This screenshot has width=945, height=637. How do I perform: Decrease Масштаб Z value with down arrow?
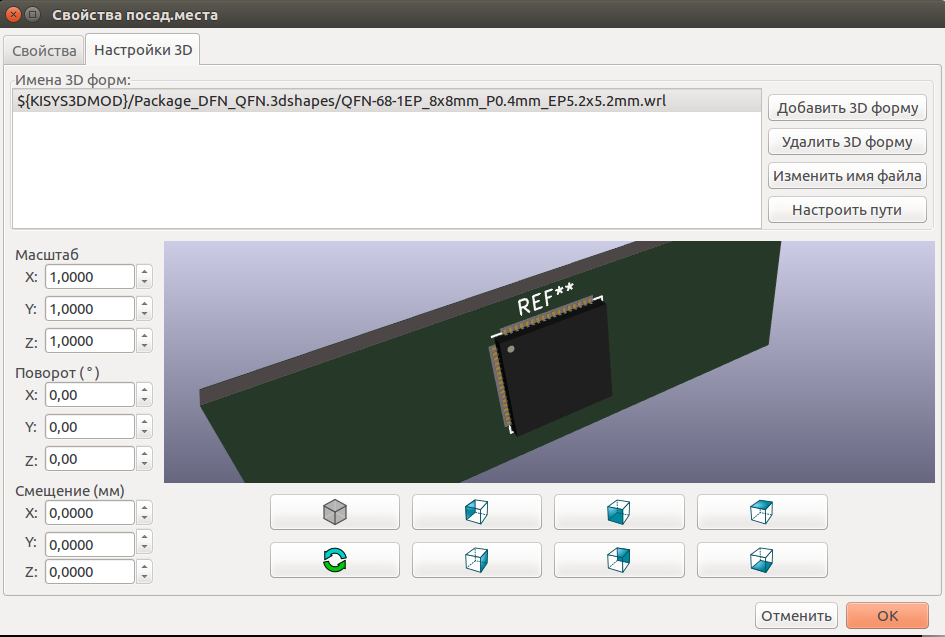[145, 346]
